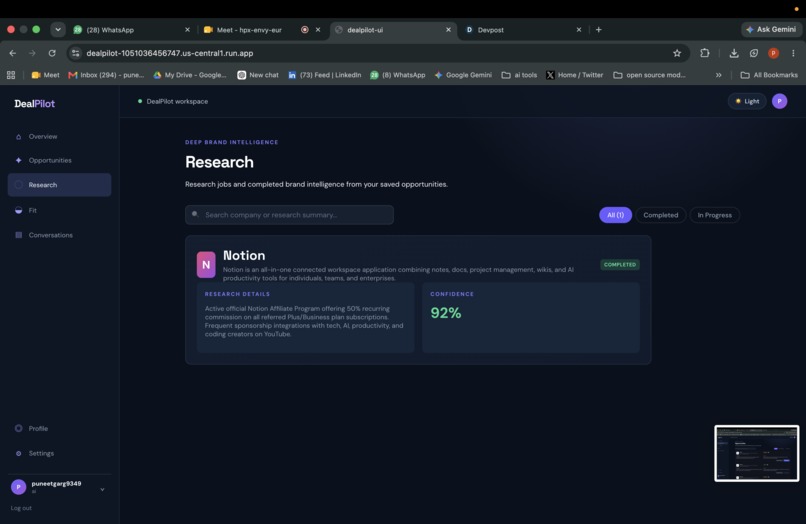Click the Fit half-circle icon
Viewport: 806px width, 524px height.
19,210
